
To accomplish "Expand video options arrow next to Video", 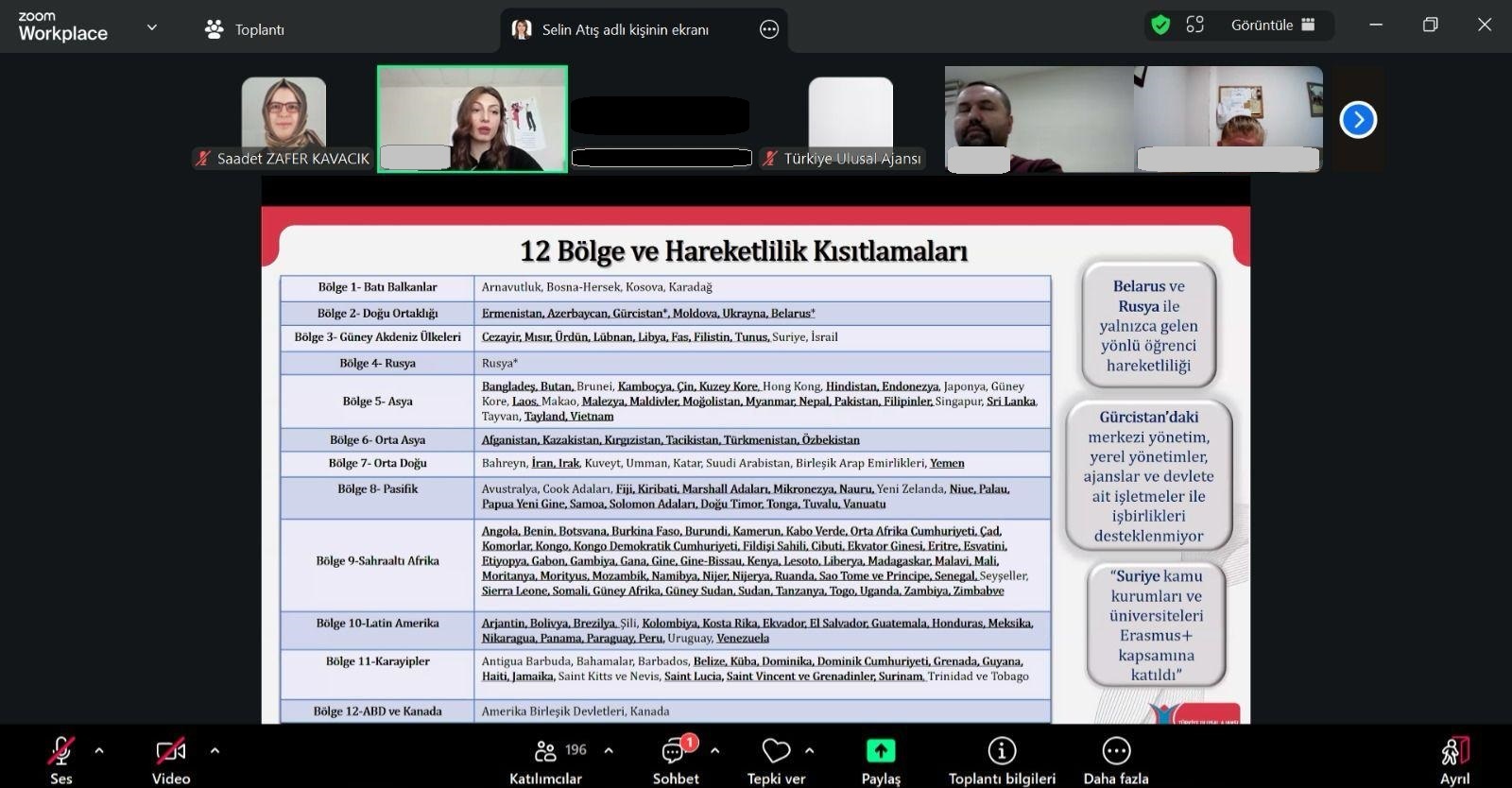I will (x=215, y=751).
